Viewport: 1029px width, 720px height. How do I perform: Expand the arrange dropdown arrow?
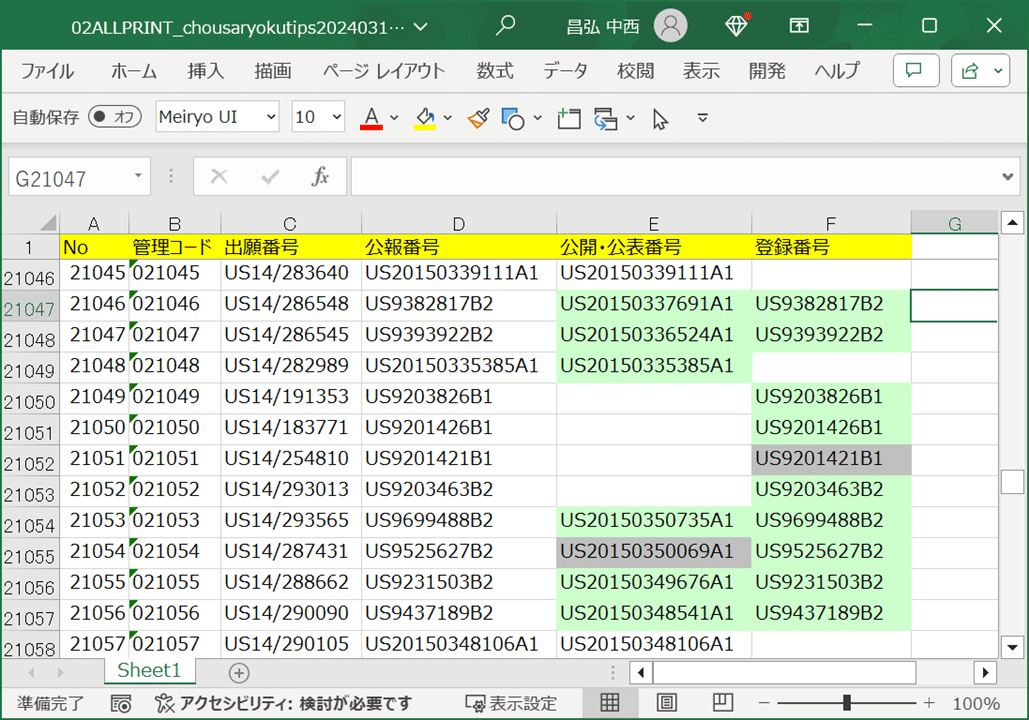(x=631, y=118)
